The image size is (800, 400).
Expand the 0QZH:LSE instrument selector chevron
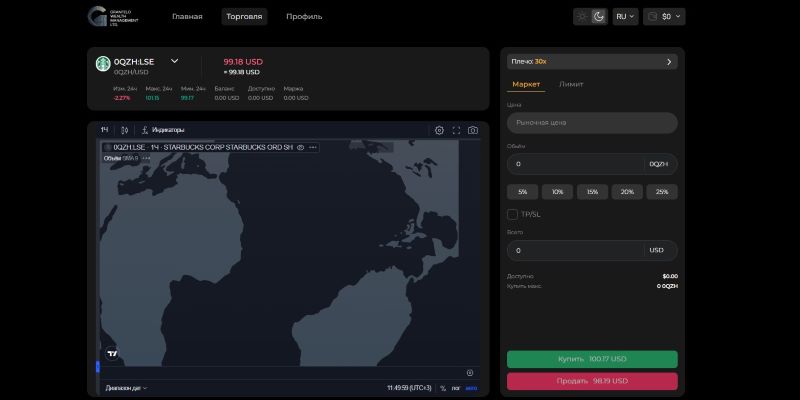point(174,61)
